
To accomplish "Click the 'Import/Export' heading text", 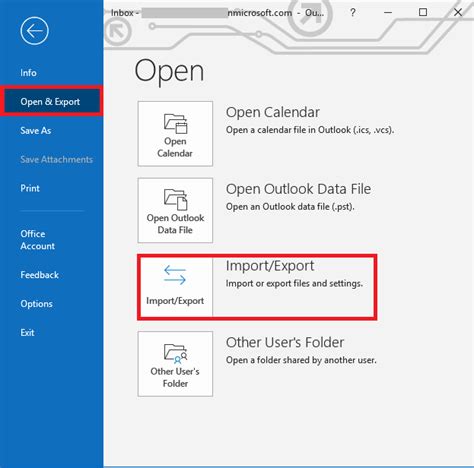I will pyautogui.click(x=270, y=266).
